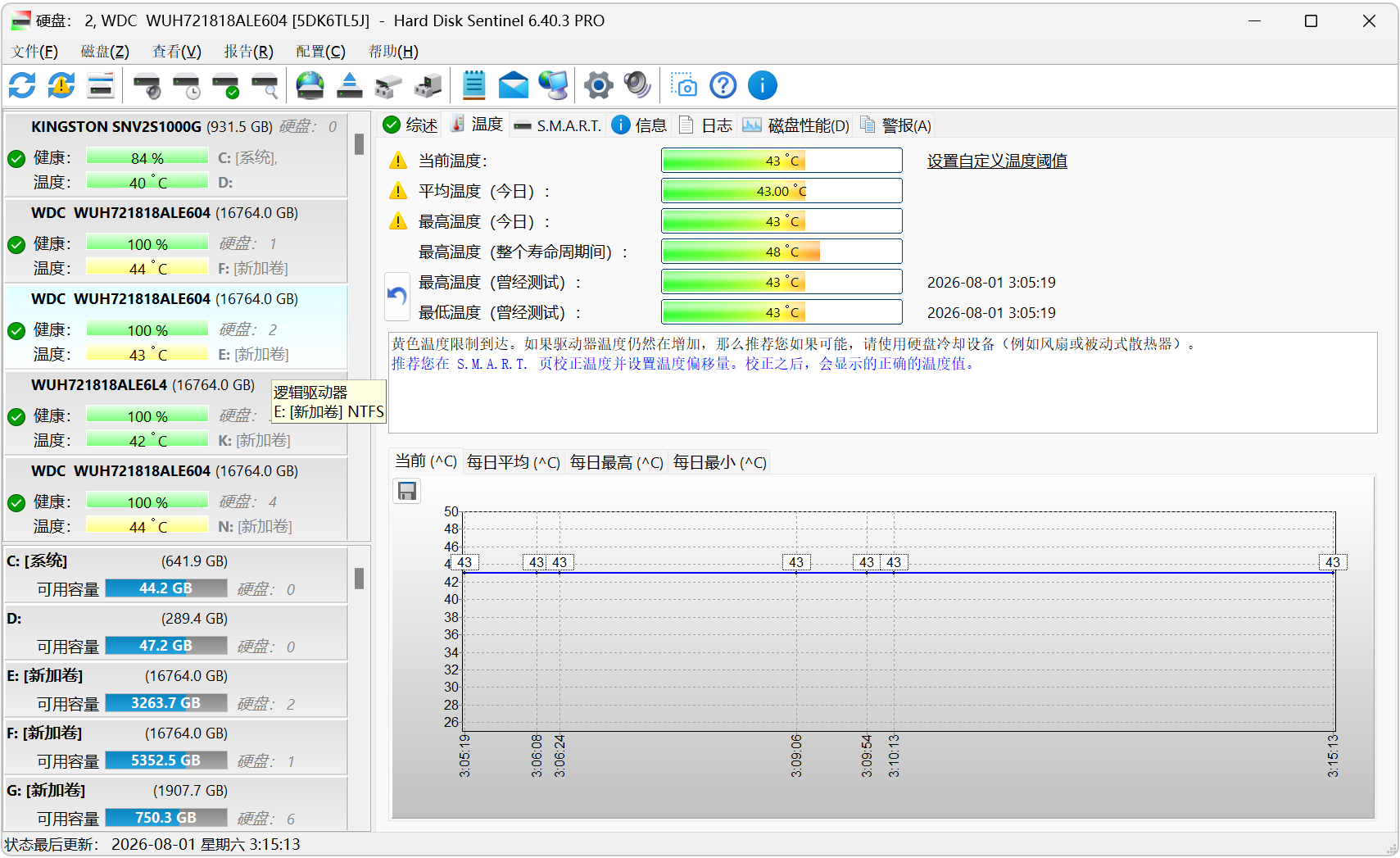Select the 当前 (^C) chart tab

coord(425,461)
